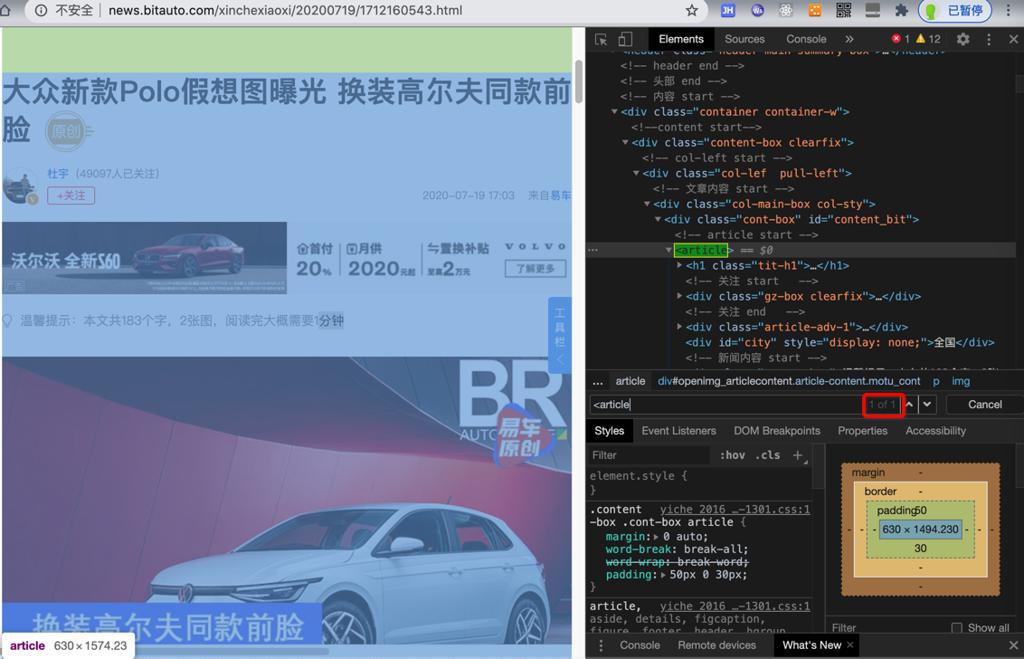Toggle the device toolbar icon

coord(625,39)
